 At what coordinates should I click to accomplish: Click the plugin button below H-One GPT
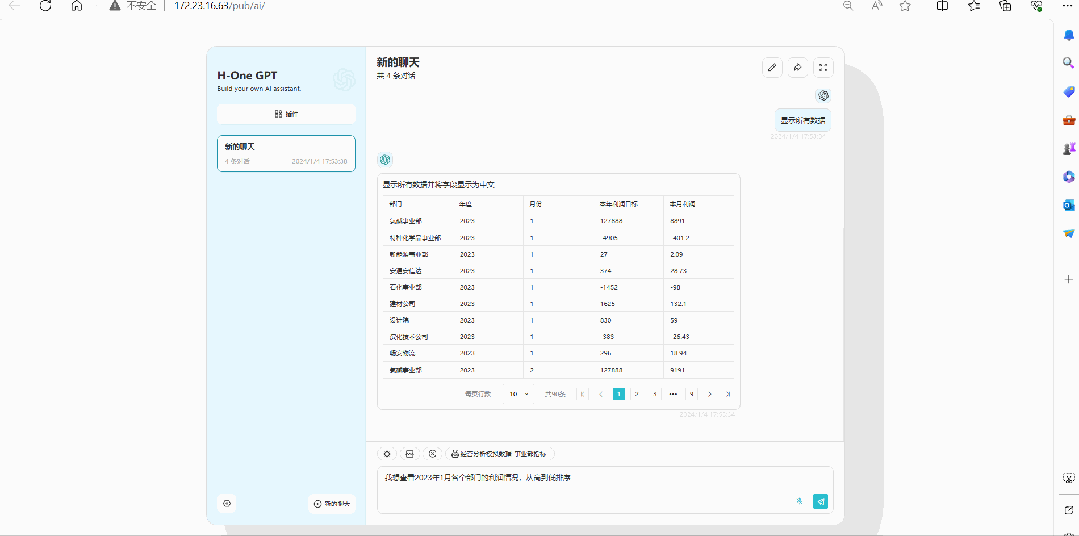coord(286,114)
